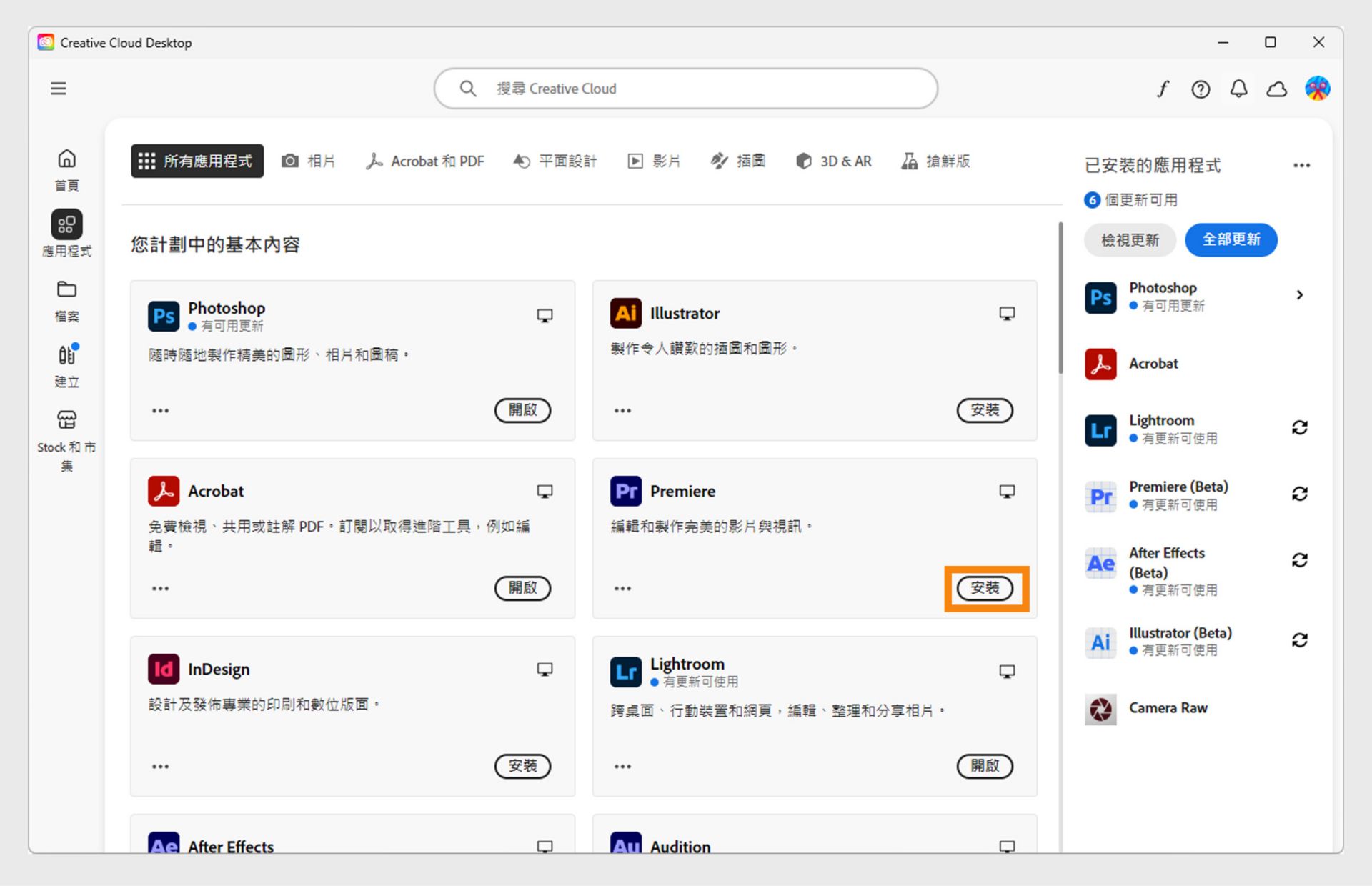Update Illustrator (Beta) via refresh icon
Image resolution: width=1372 pixels, height=886 pixels.
(1300, 640)
